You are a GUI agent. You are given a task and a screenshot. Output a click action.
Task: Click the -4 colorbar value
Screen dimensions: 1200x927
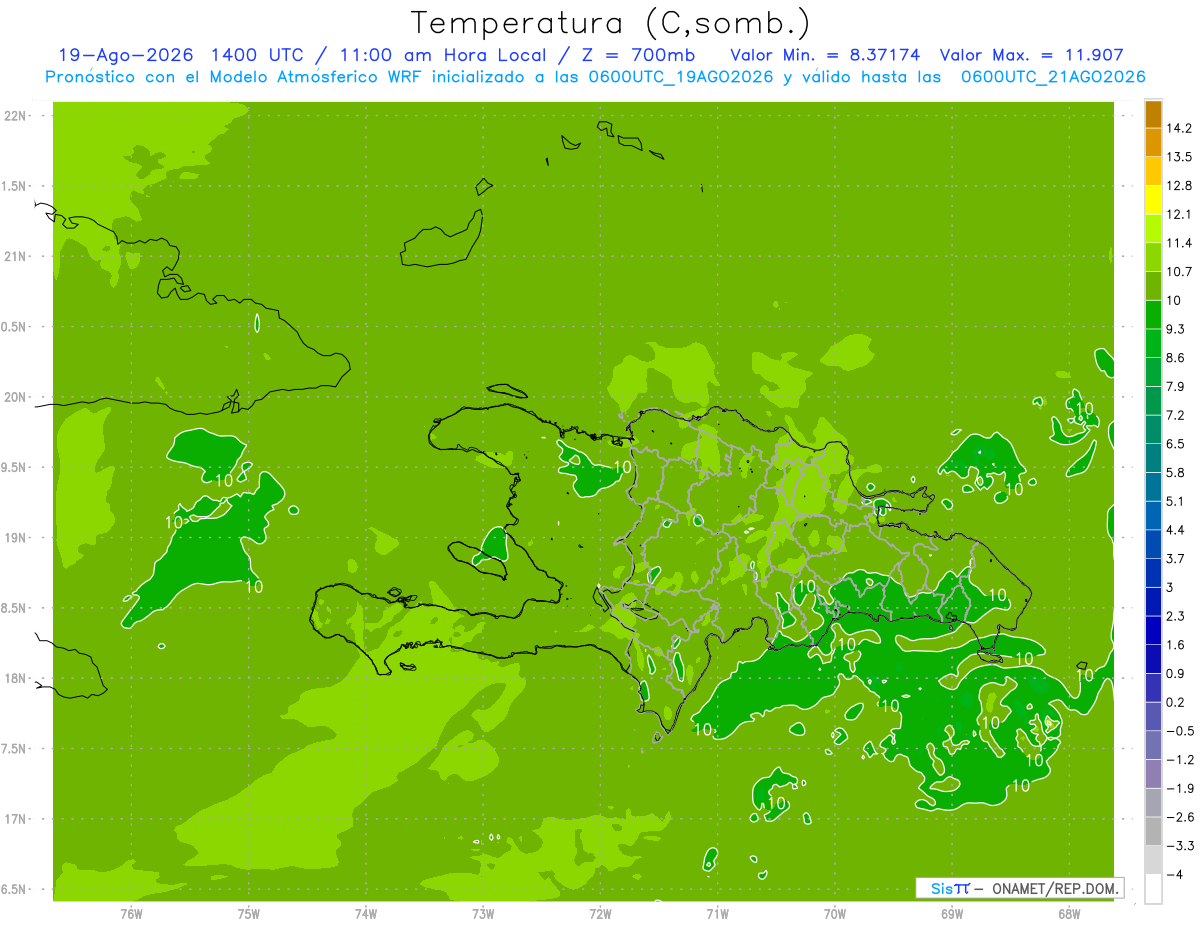point(1175,874)
